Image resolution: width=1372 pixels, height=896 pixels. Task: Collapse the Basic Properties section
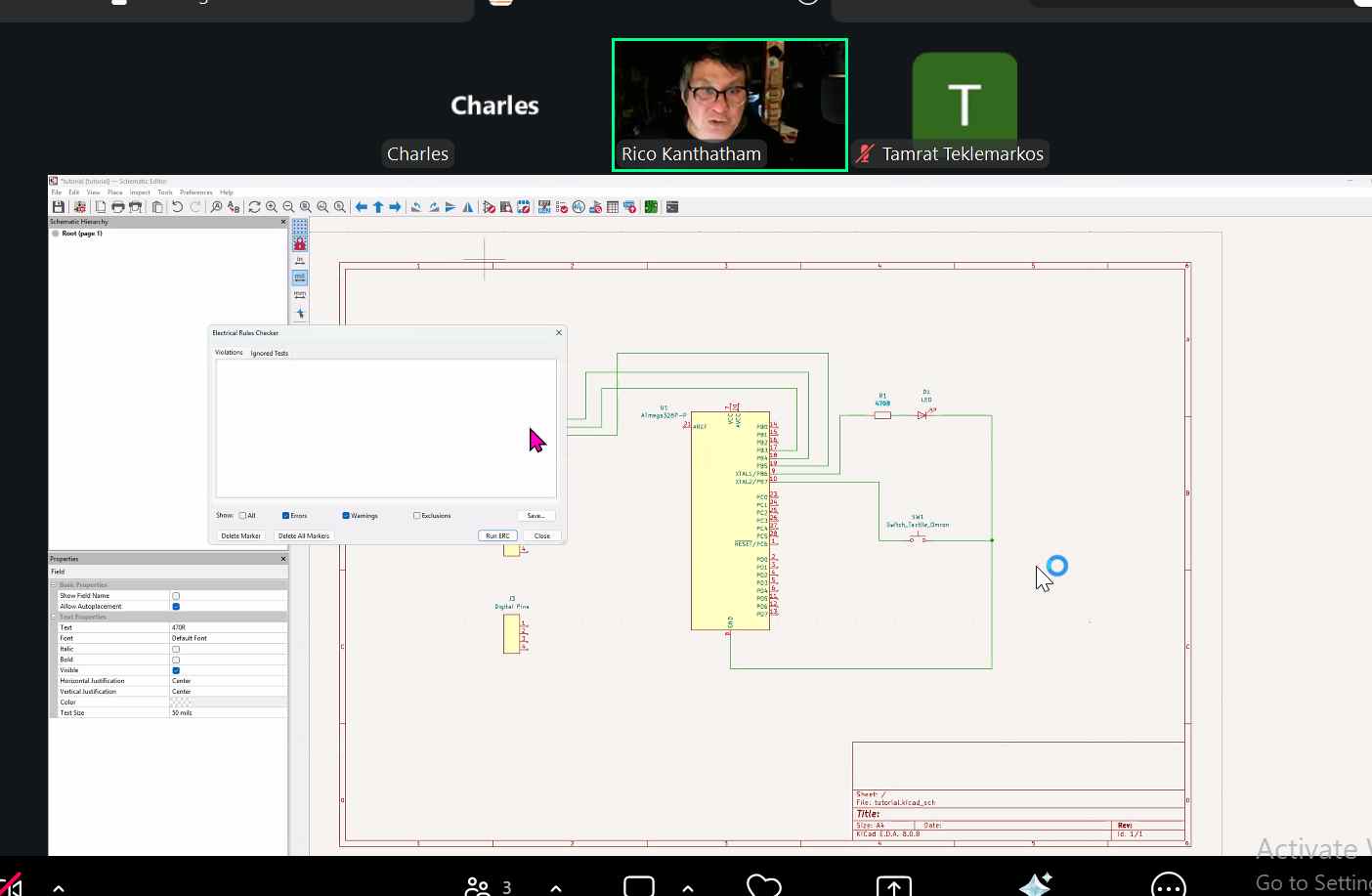point(54,585)
